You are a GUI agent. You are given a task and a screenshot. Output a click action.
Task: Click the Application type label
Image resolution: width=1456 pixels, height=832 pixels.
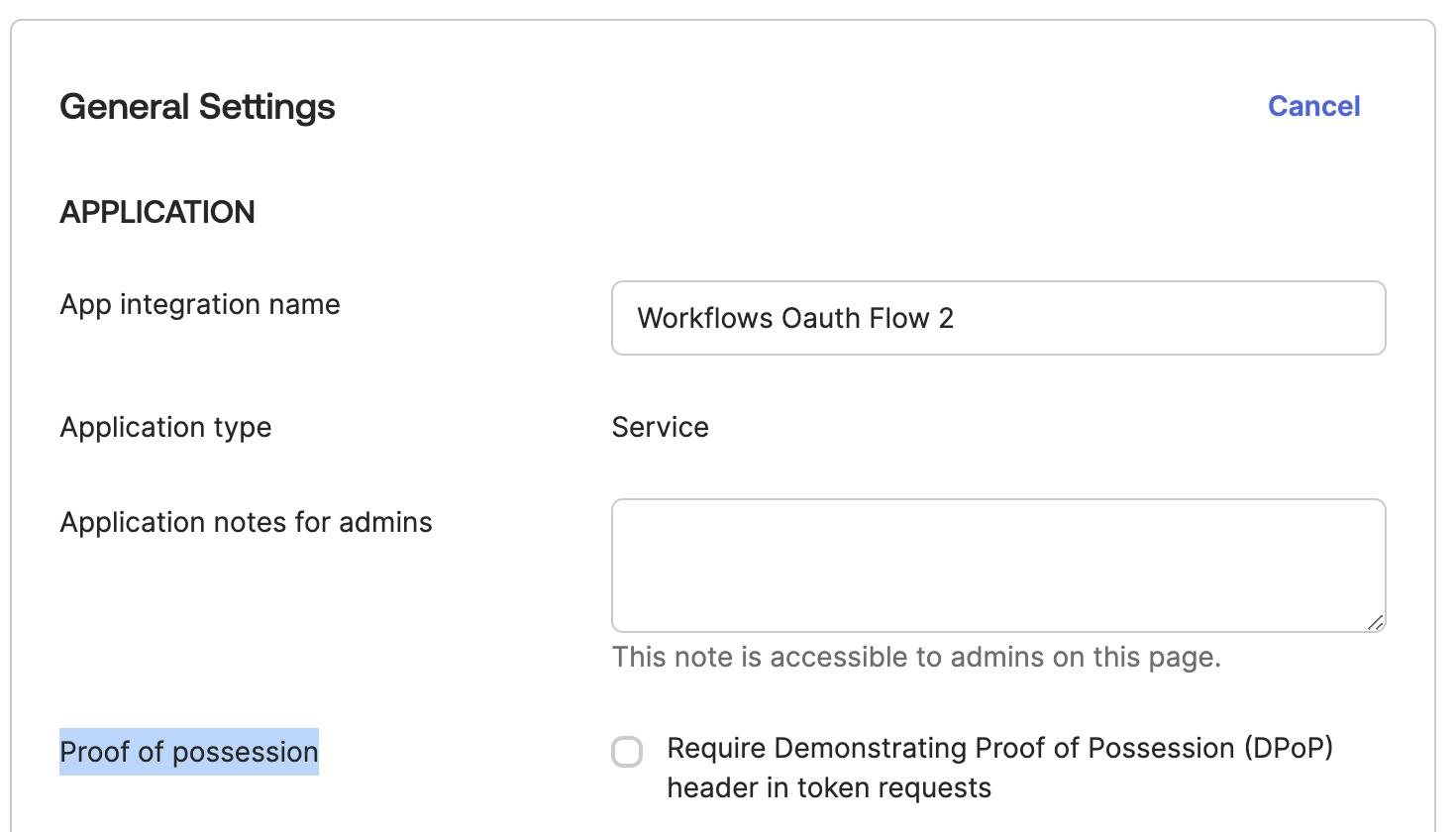coord(165,427)
